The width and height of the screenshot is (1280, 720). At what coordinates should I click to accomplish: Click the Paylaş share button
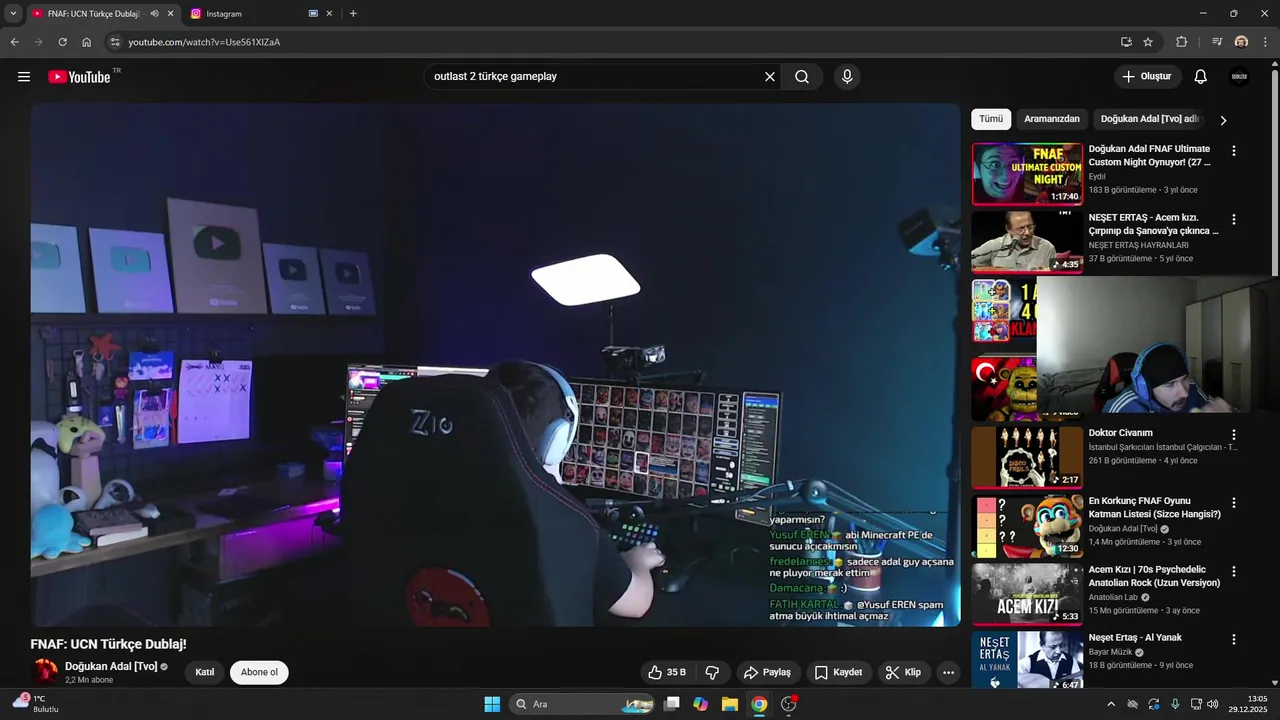[x=768, y=672]
